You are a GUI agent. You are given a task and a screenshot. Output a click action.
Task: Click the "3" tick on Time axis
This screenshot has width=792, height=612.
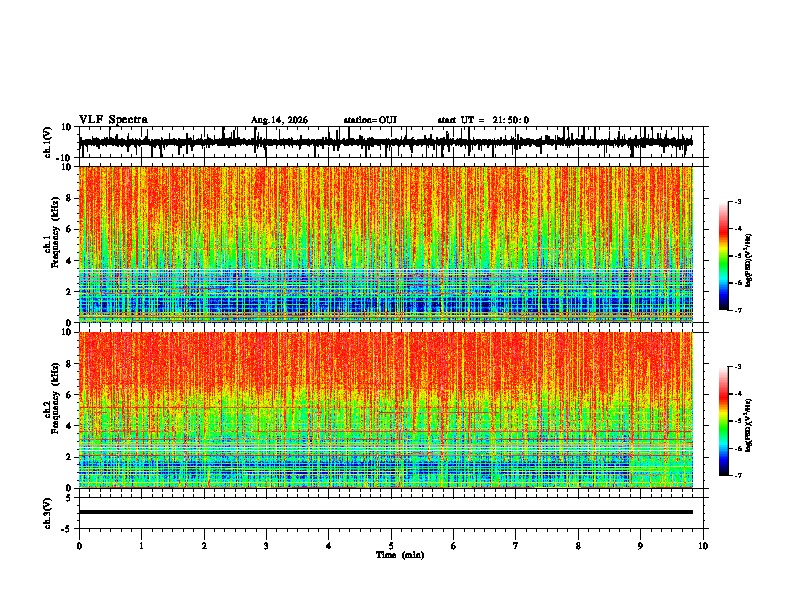click(x=266, y=546)
